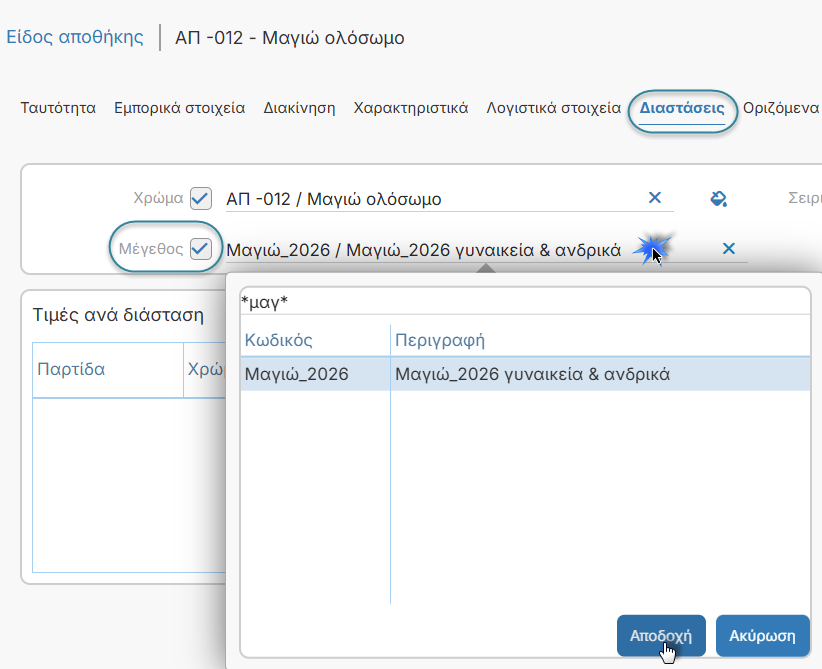Open the Ταυτότητα tab
The width and height of the screenshot is (822, 669).
58,108
